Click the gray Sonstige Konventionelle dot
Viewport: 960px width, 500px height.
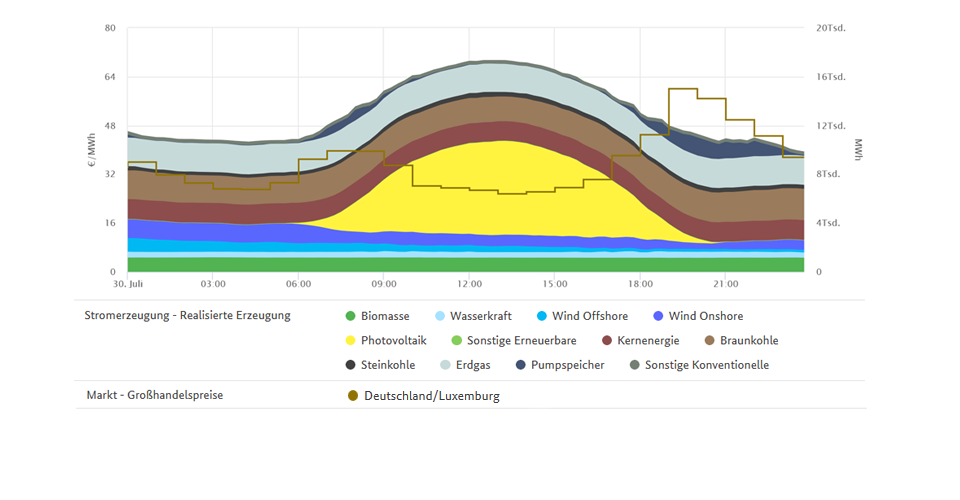pyautogui.click(x=635, y=365)
